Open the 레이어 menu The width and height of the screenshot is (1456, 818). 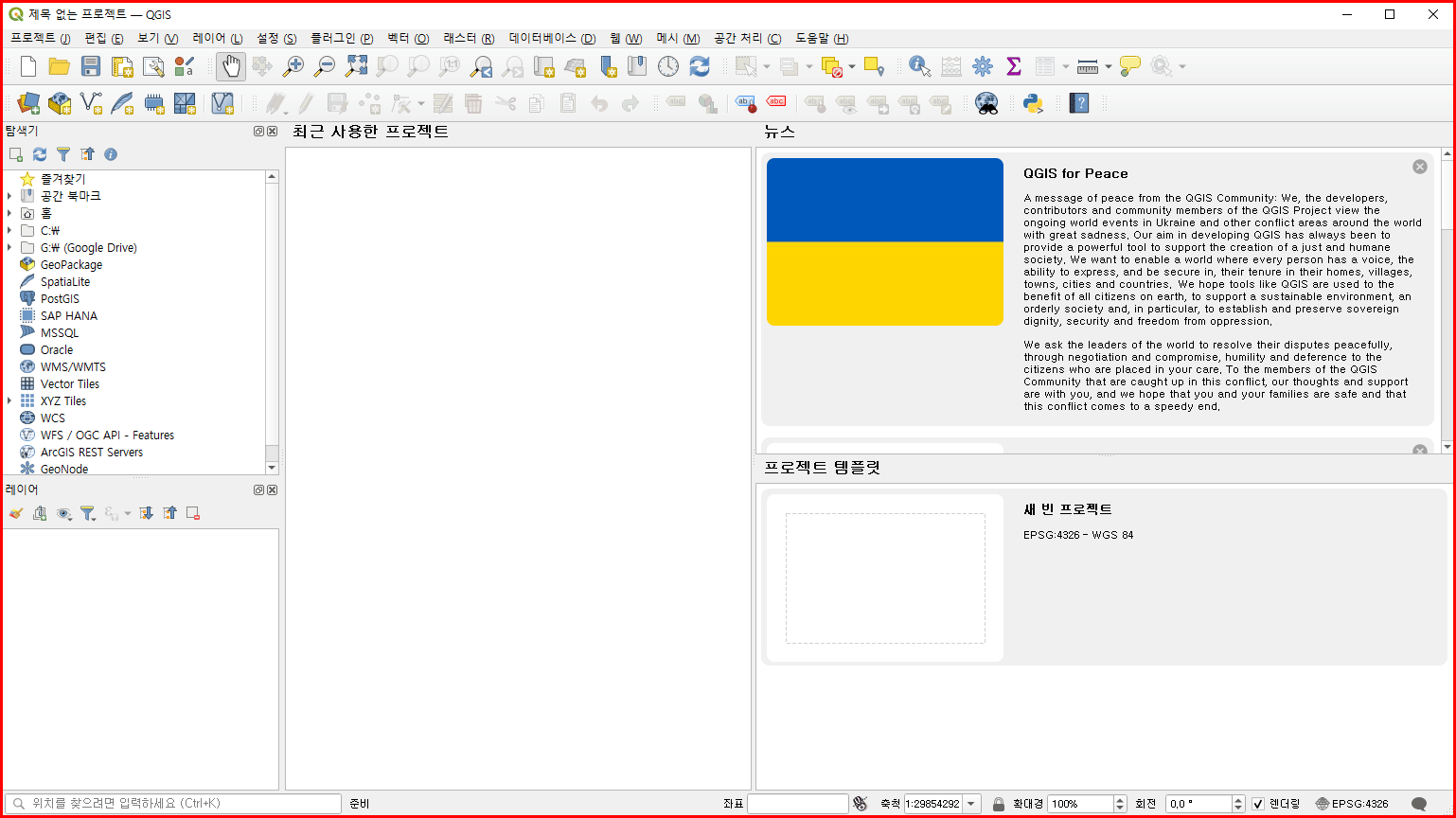[x=217, y=39]
